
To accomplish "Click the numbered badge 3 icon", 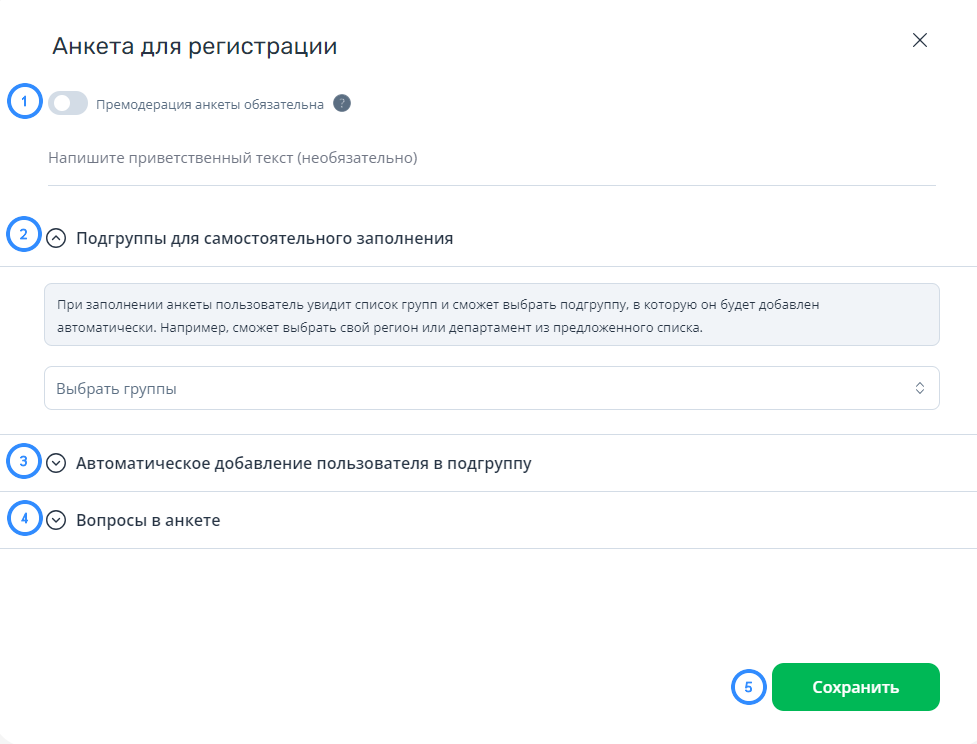I will [x=24, y=461].
